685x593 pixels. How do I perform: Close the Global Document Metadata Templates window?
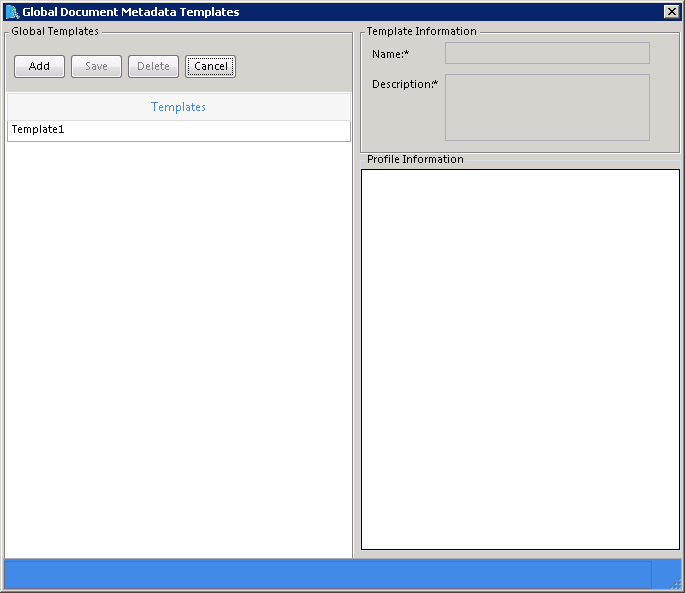(x=672, y=12)
